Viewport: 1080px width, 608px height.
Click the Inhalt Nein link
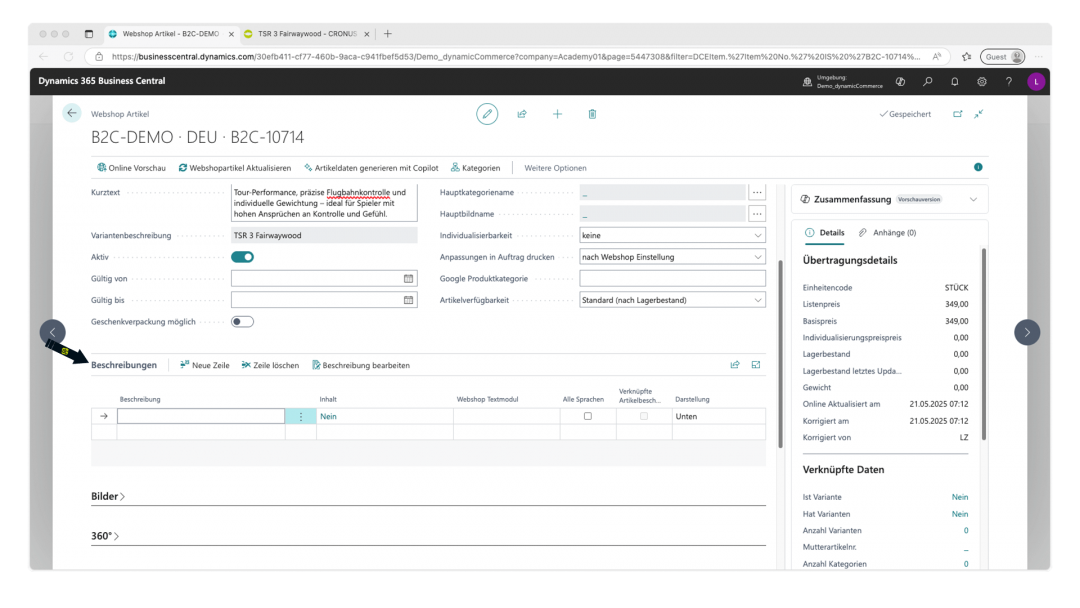[x=328, y=417]
